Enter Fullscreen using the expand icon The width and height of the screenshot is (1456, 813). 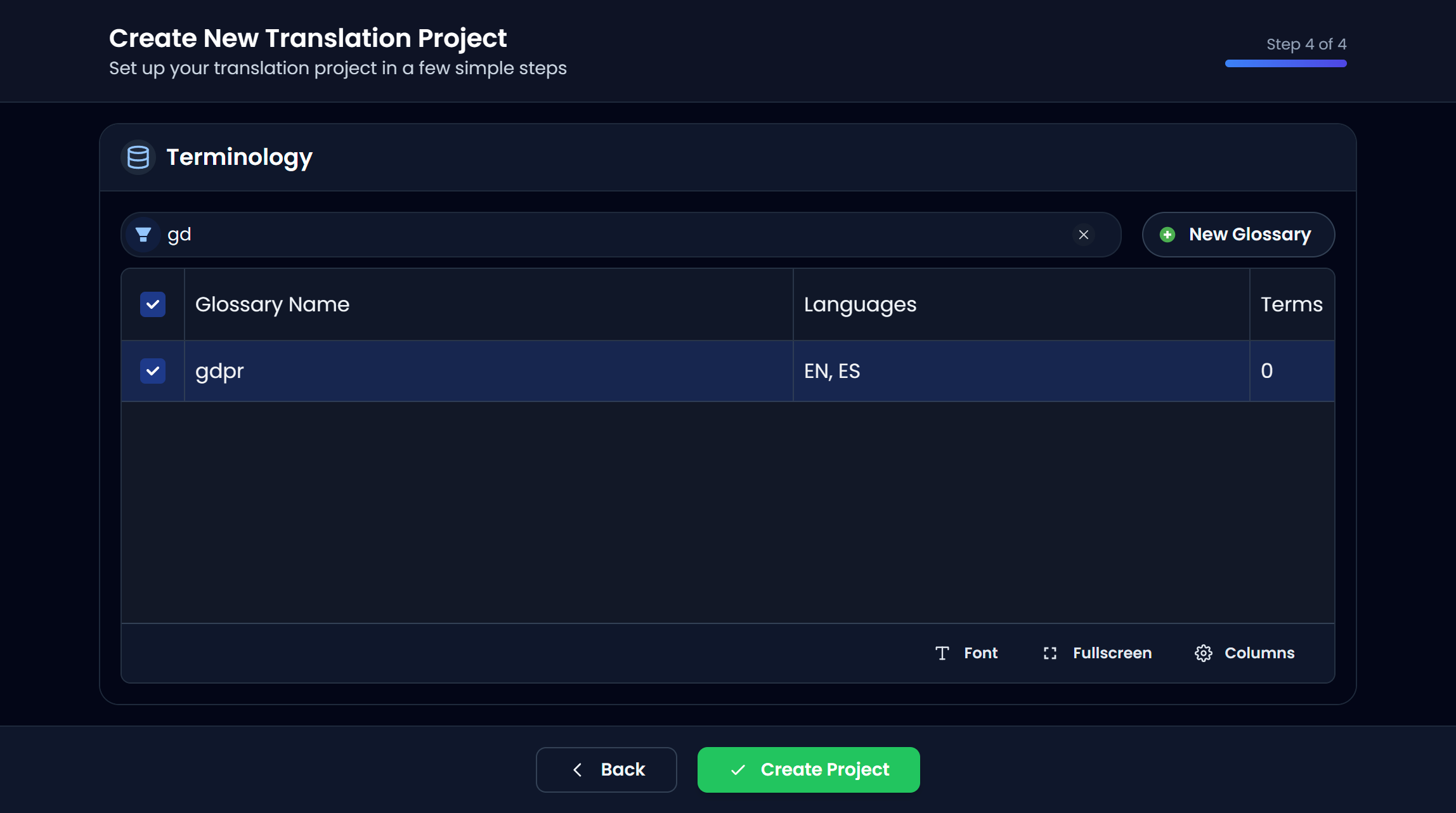1050,653
